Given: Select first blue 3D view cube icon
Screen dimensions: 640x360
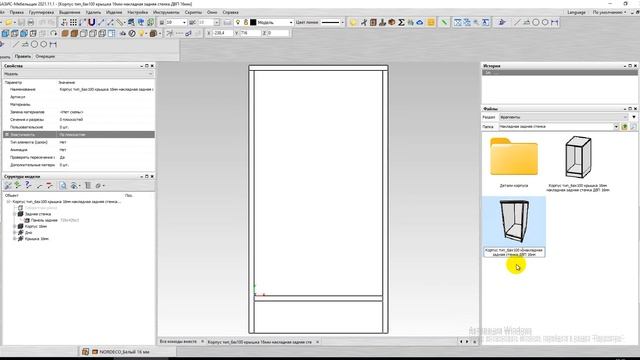Looking at the screenshot, I should click(x=6, y=33).
